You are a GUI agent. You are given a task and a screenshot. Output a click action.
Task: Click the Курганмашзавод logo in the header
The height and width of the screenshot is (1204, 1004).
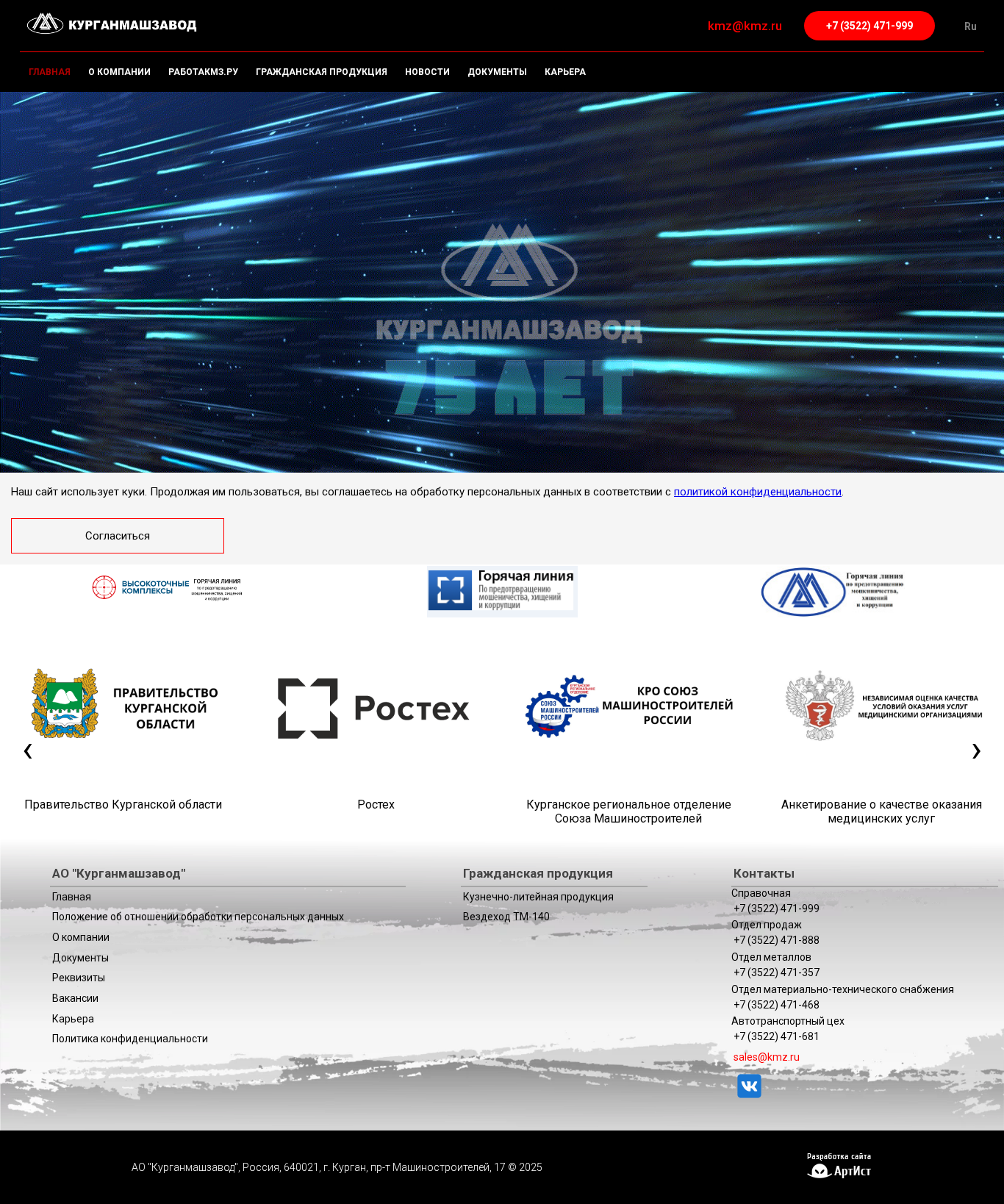click(112, 24)
